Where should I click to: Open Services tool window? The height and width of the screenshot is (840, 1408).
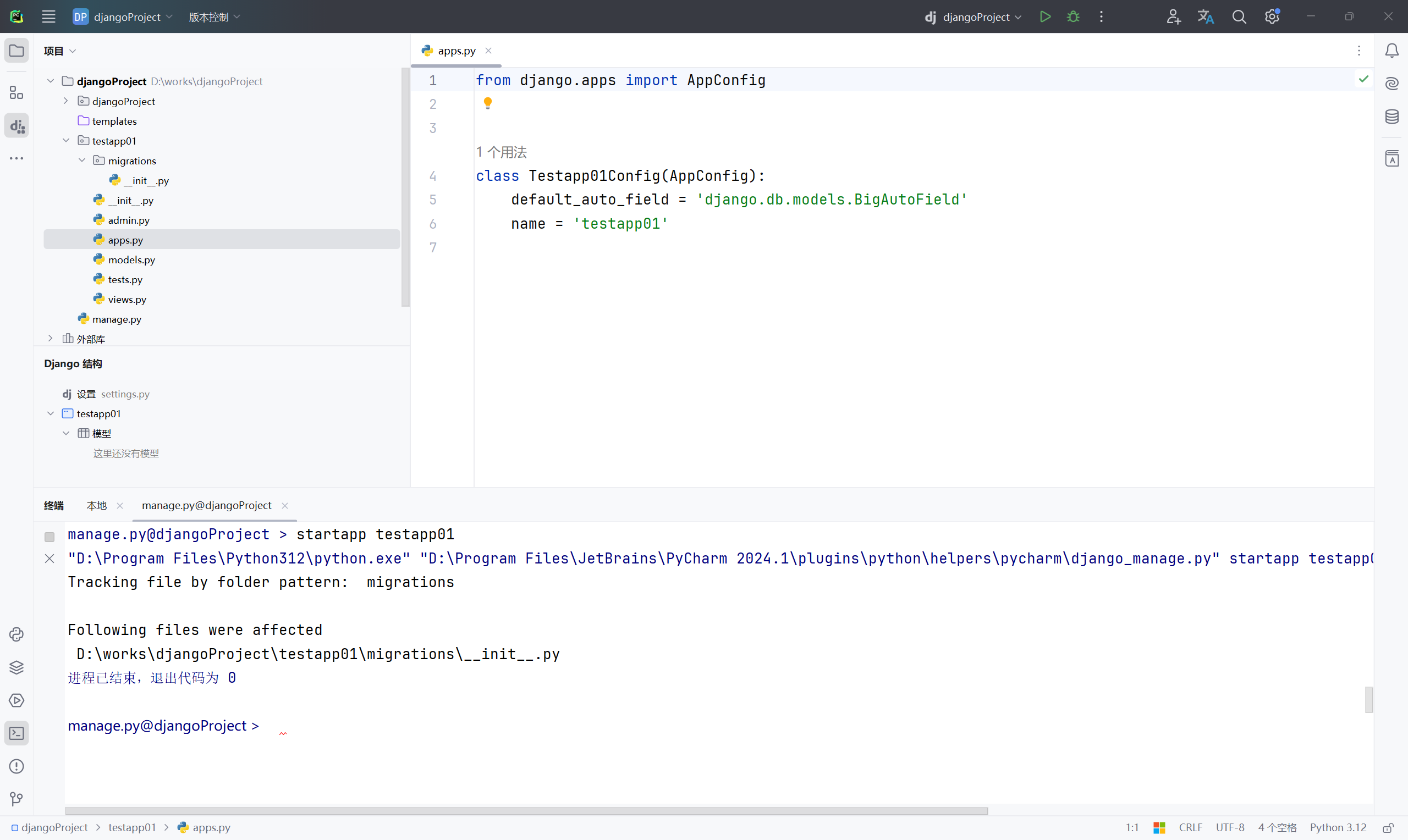pyautogui.click(x=16, y=700)
